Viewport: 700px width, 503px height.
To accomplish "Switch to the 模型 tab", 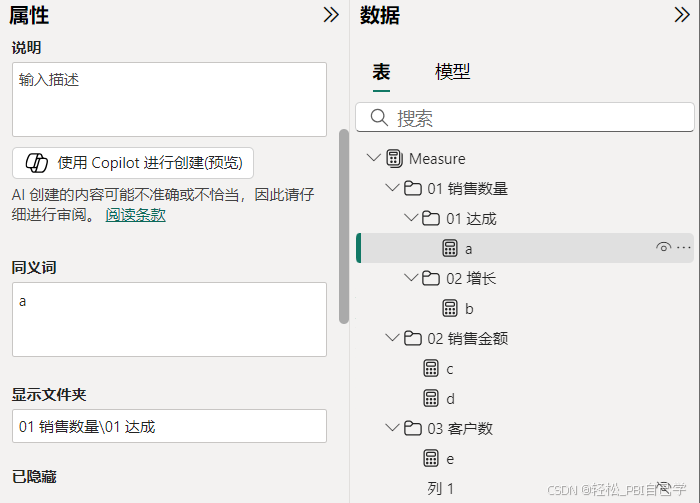I will [x=452, y=72].
